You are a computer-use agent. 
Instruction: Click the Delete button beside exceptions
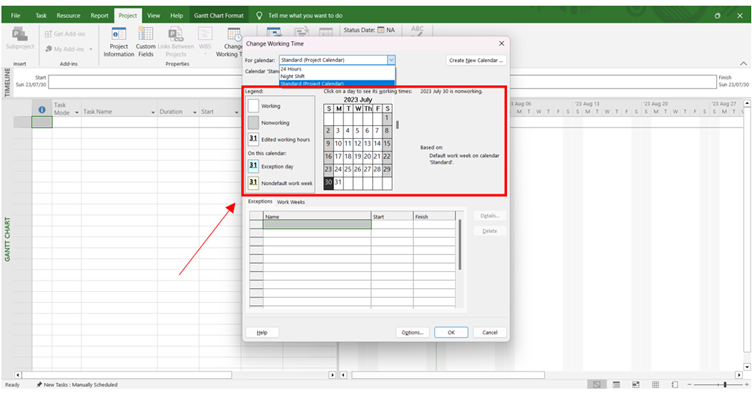pyautogui.click(x=490, y=231)
